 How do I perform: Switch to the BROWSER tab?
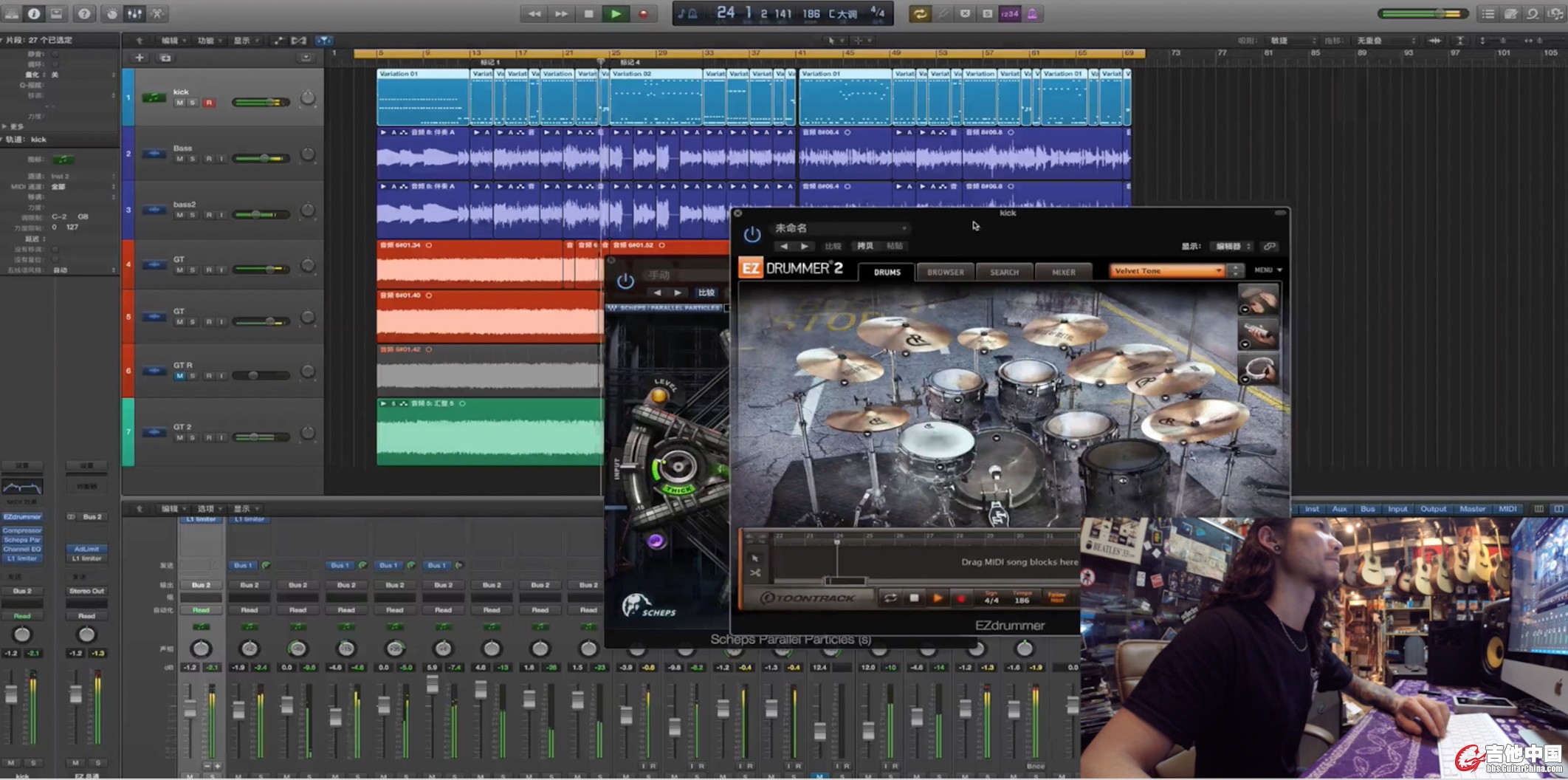point(945,272)
